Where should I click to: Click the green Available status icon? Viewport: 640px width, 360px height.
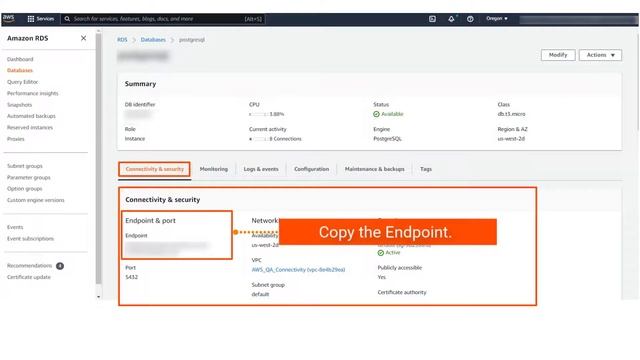tap(376, 114)
